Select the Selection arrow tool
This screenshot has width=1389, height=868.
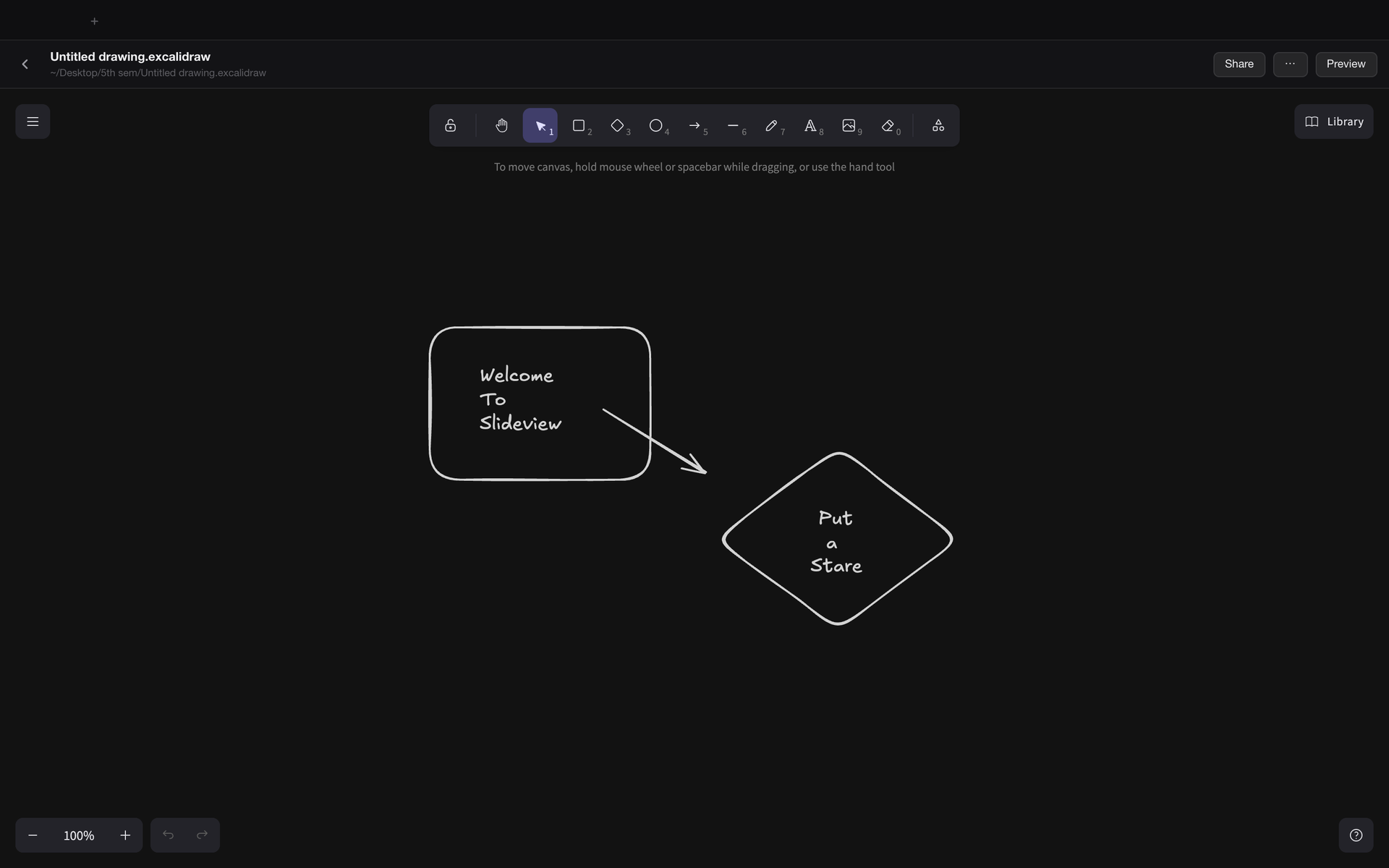pyautogui.click(x=540, y=126)
